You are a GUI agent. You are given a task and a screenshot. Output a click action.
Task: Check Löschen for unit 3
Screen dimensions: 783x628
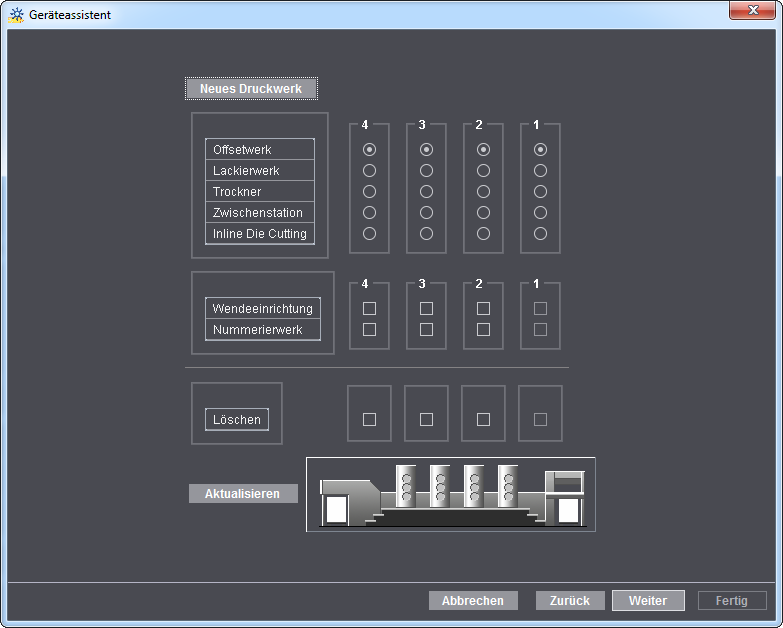426,419
